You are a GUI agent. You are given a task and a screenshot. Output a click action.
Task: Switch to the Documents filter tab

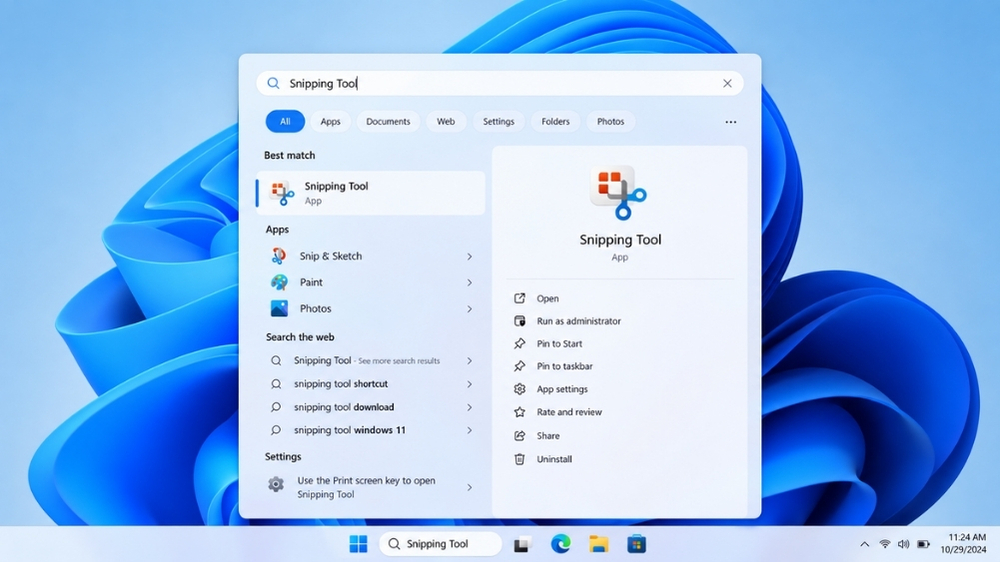388,121
